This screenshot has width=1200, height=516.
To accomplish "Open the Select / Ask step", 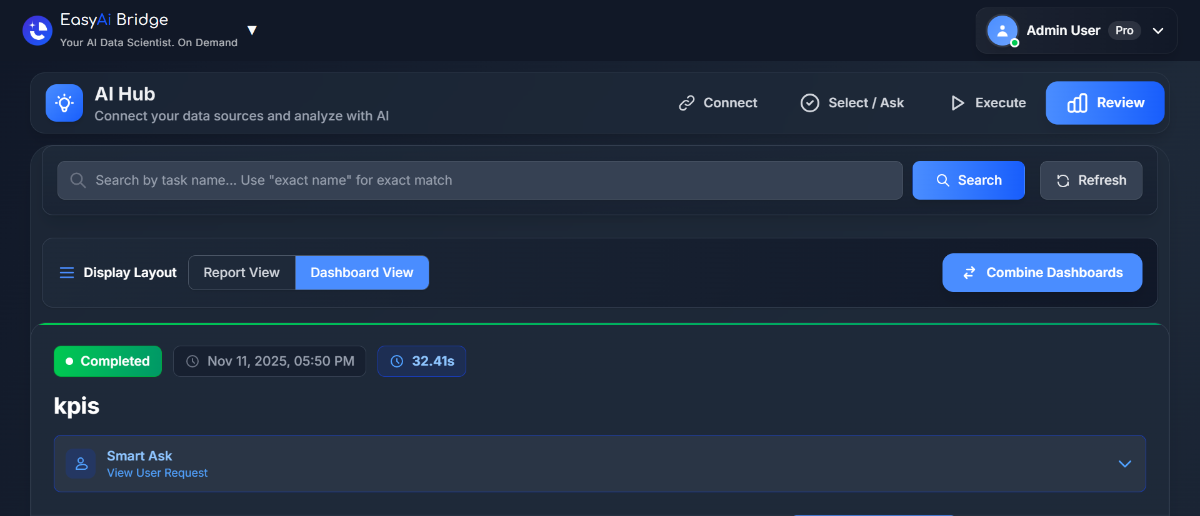I will (852, 103).
